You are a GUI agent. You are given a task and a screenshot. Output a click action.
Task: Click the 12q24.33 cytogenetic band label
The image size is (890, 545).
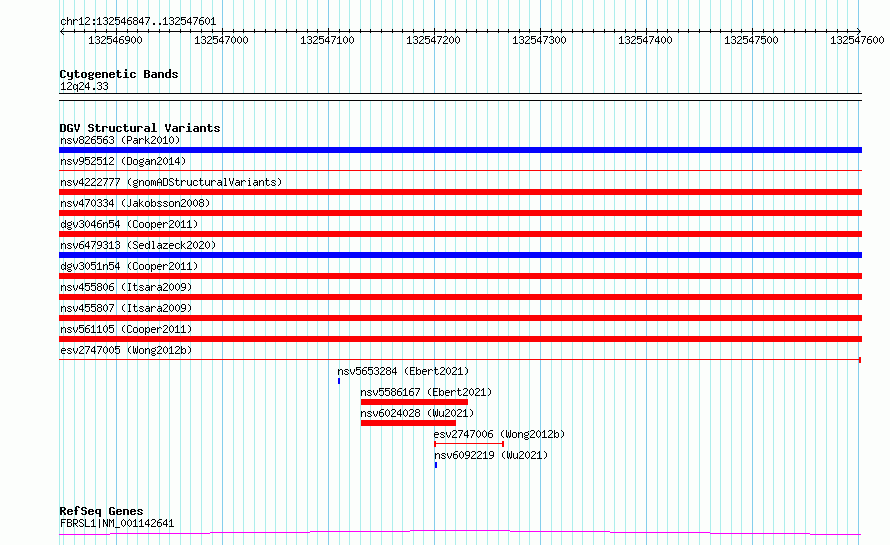(x=84, y=87)
